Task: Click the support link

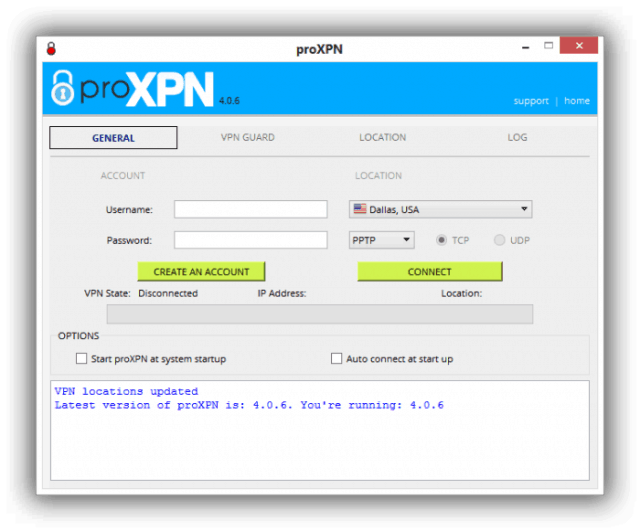Action: click(x=531, y=101)
